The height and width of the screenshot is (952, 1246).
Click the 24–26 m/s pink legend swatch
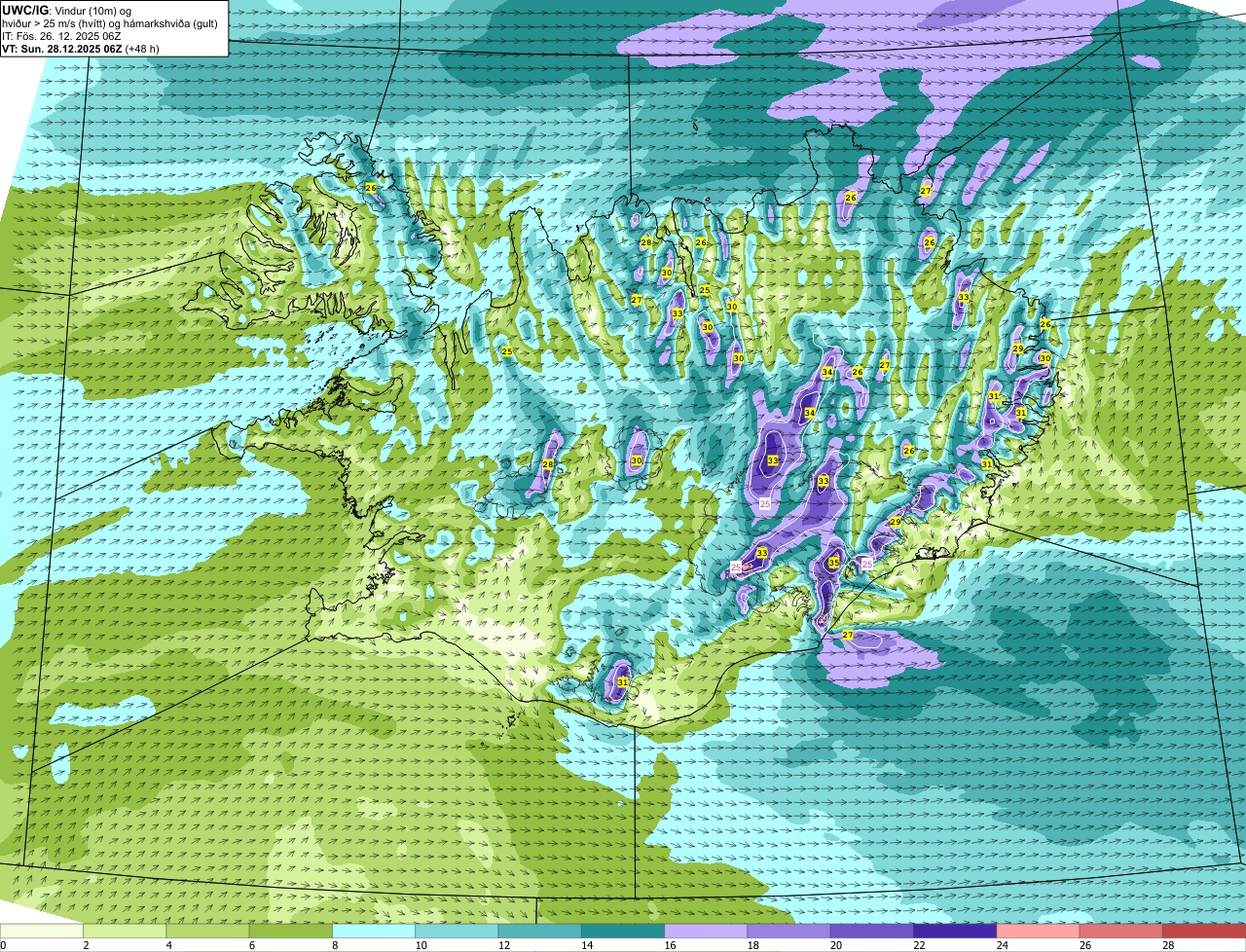tap(1039, 932)
